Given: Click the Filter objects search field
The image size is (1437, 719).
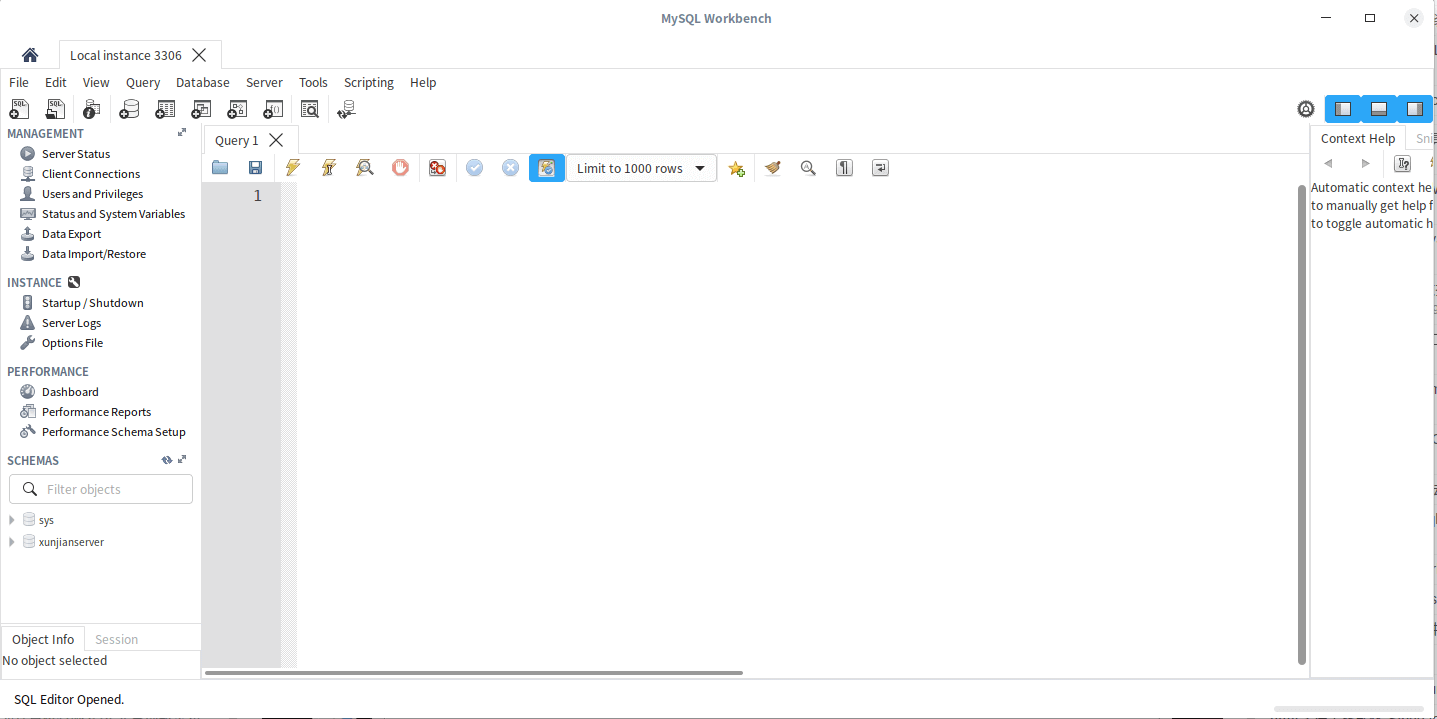Looking at the screenshot, I should [x=110, y=489].
